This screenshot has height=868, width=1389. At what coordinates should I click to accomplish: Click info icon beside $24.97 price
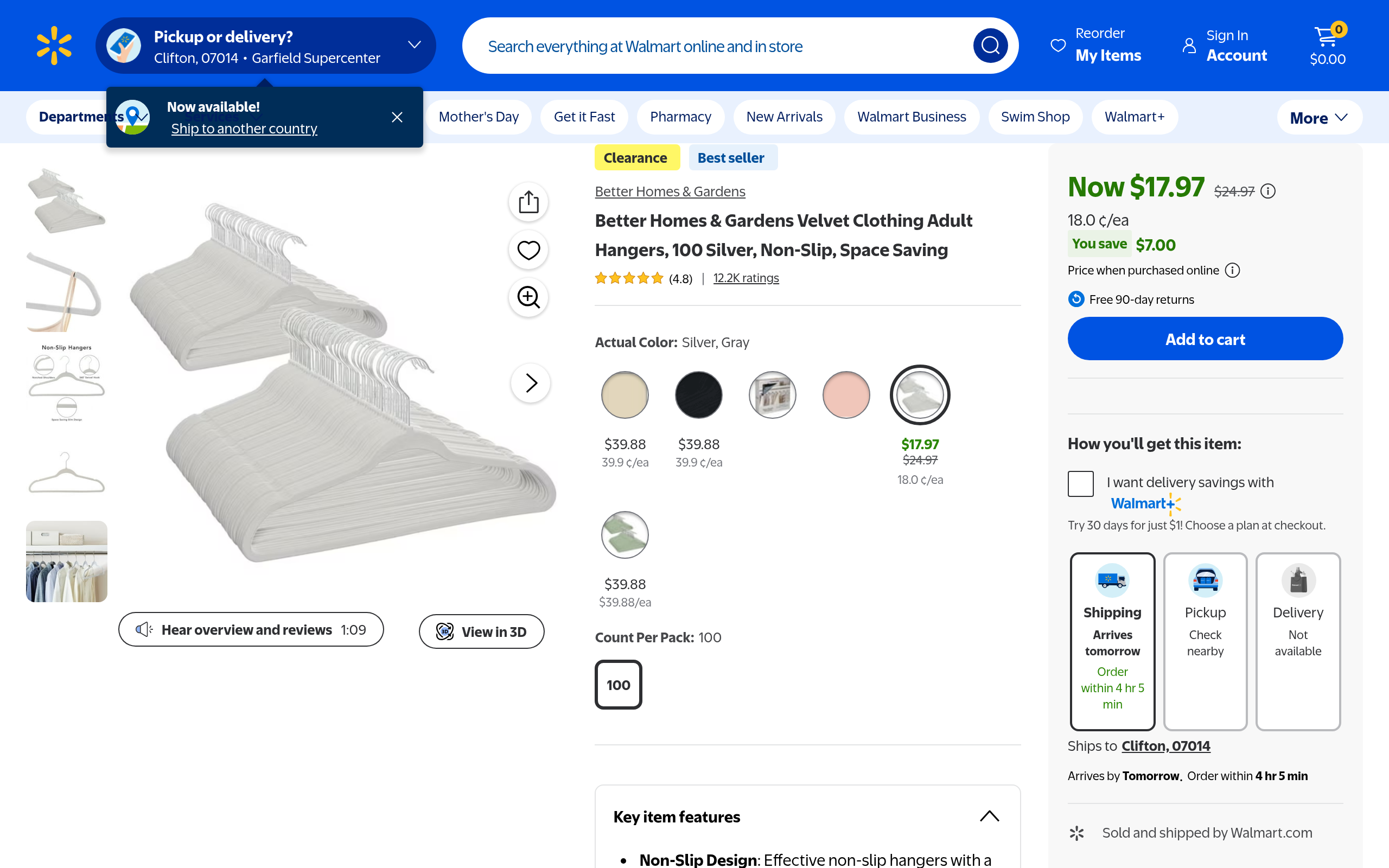[x=1268, y=191]
